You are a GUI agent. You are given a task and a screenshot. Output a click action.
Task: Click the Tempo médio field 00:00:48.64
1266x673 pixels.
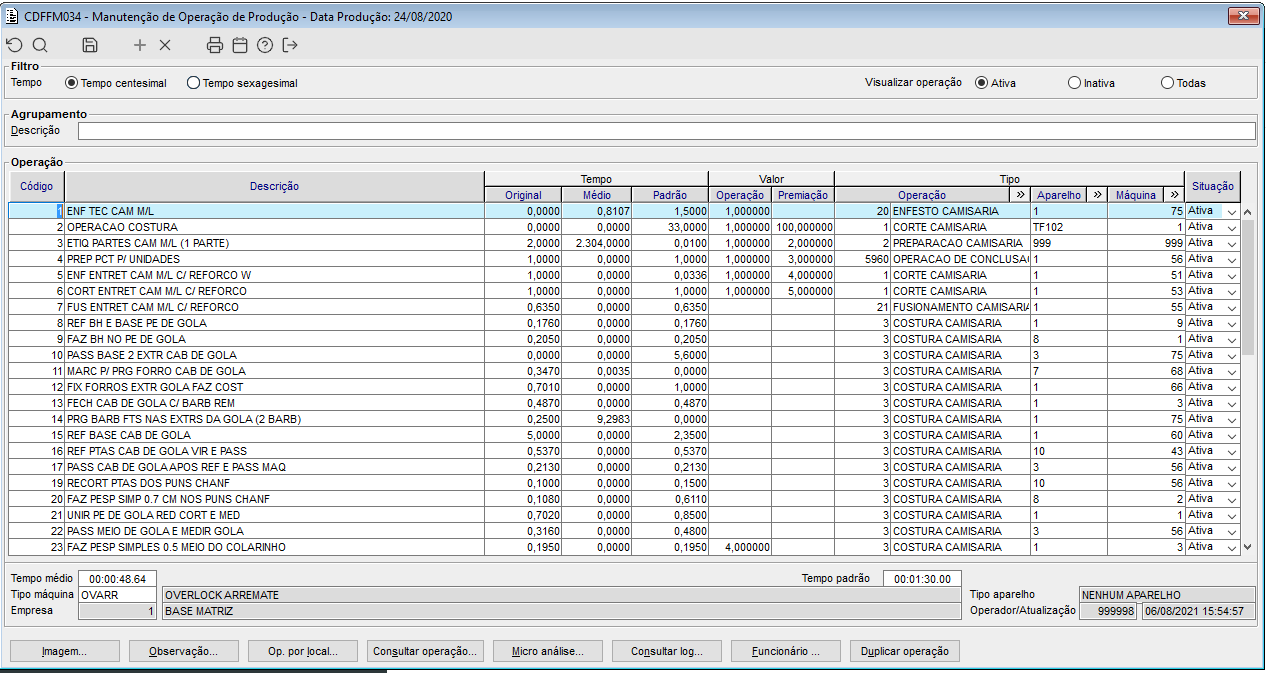pos(117,579)
